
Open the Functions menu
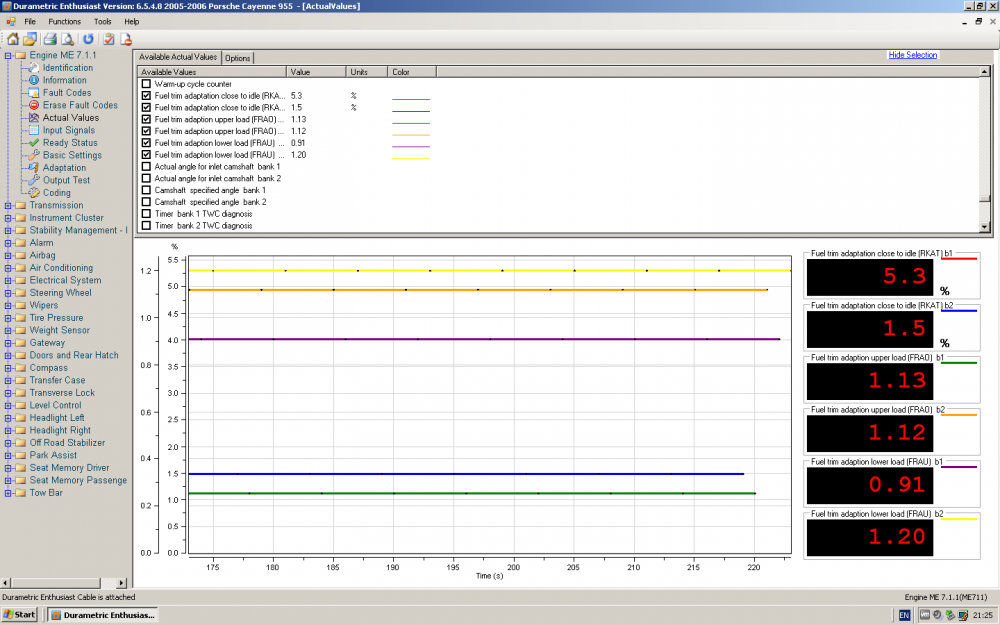(64, 21)
